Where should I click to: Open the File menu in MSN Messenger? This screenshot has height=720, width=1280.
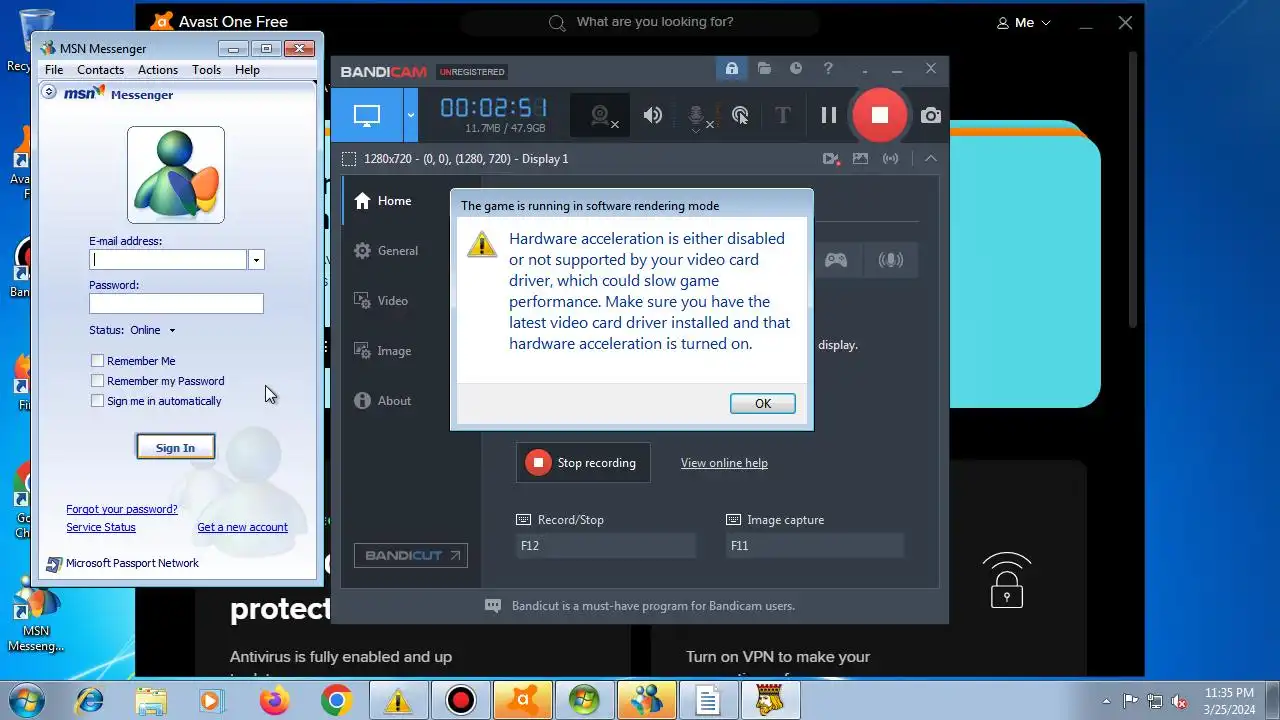pos(54,70)
